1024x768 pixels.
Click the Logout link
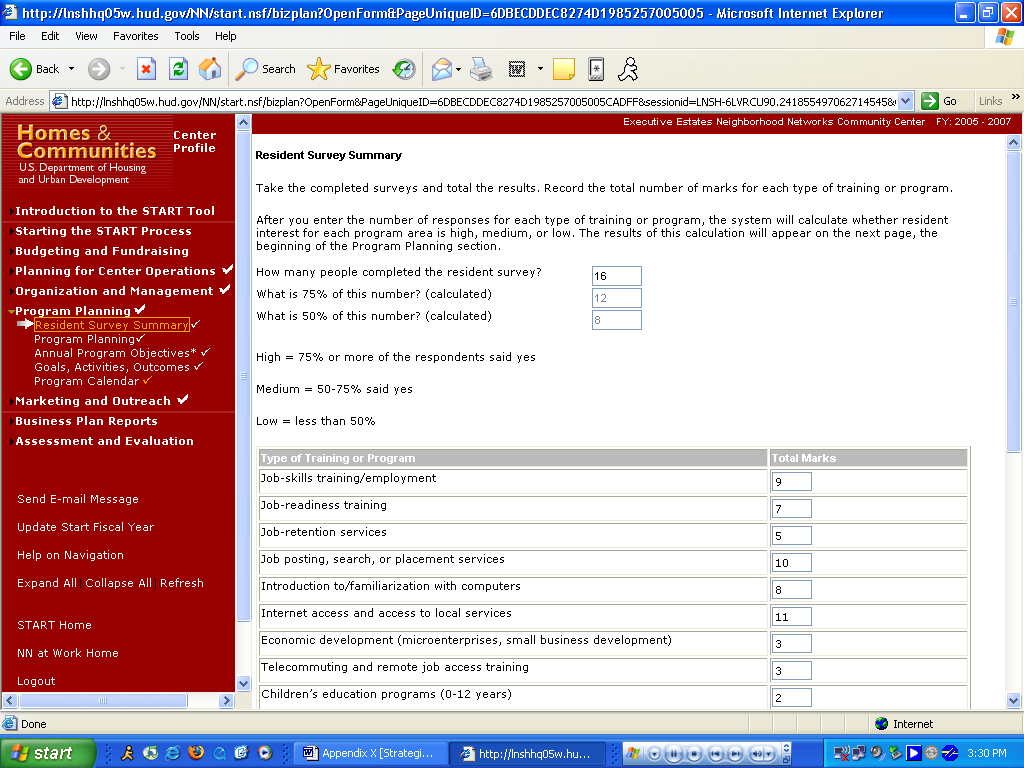(x=36, y=681)
